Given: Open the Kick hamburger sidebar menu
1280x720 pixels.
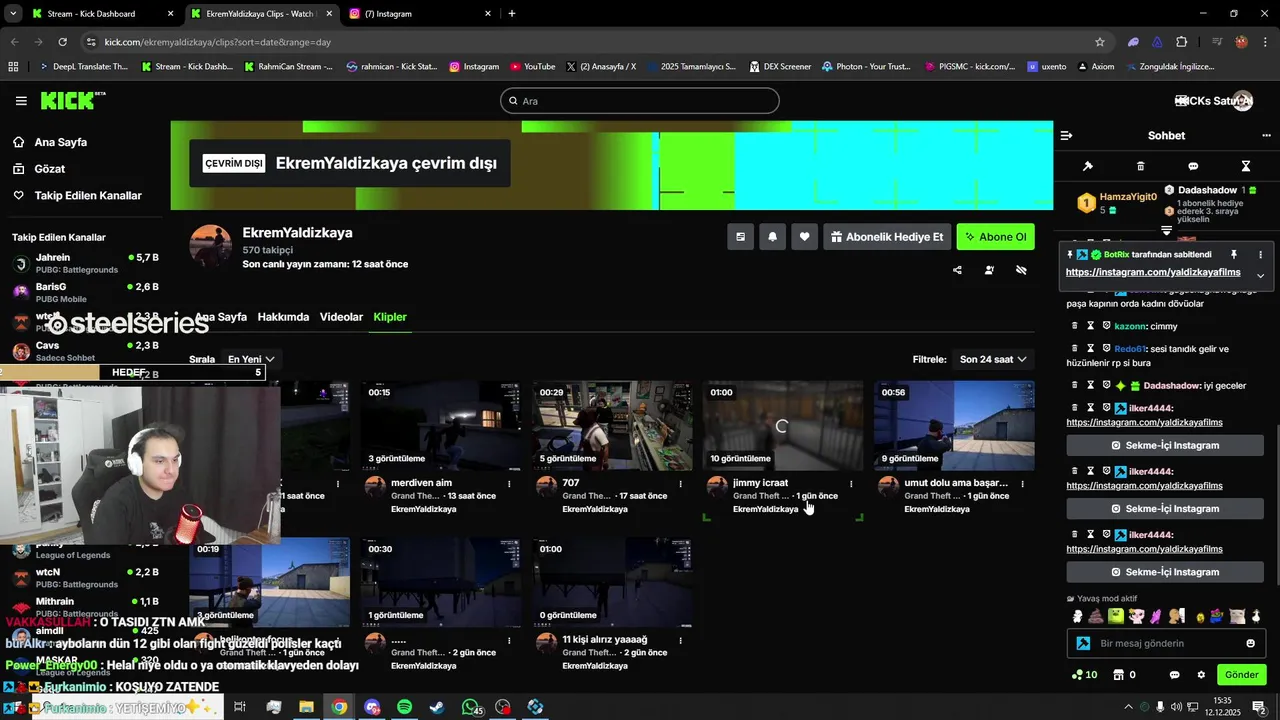Looking at the screenshot, I should coord(21,101).
